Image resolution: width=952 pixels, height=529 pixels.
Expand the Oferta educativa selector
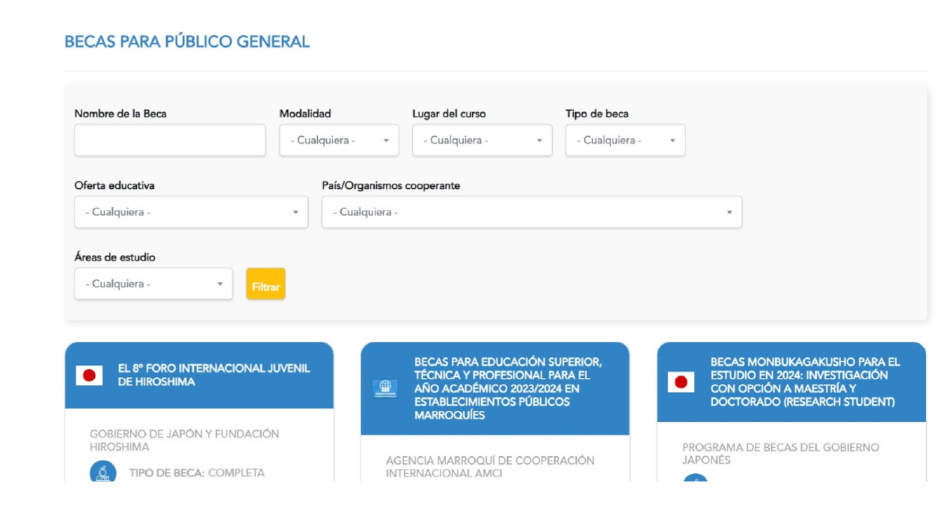click(191, 212)
